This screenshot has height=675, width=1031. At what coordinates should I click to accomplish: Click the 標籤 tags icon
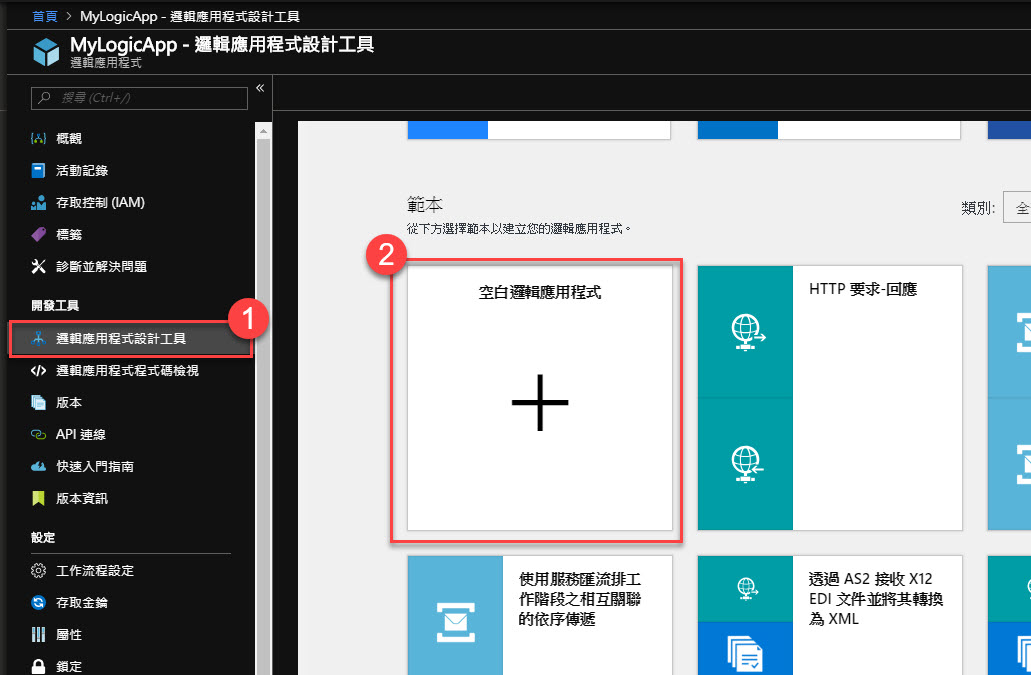click(x=38, y=235)
